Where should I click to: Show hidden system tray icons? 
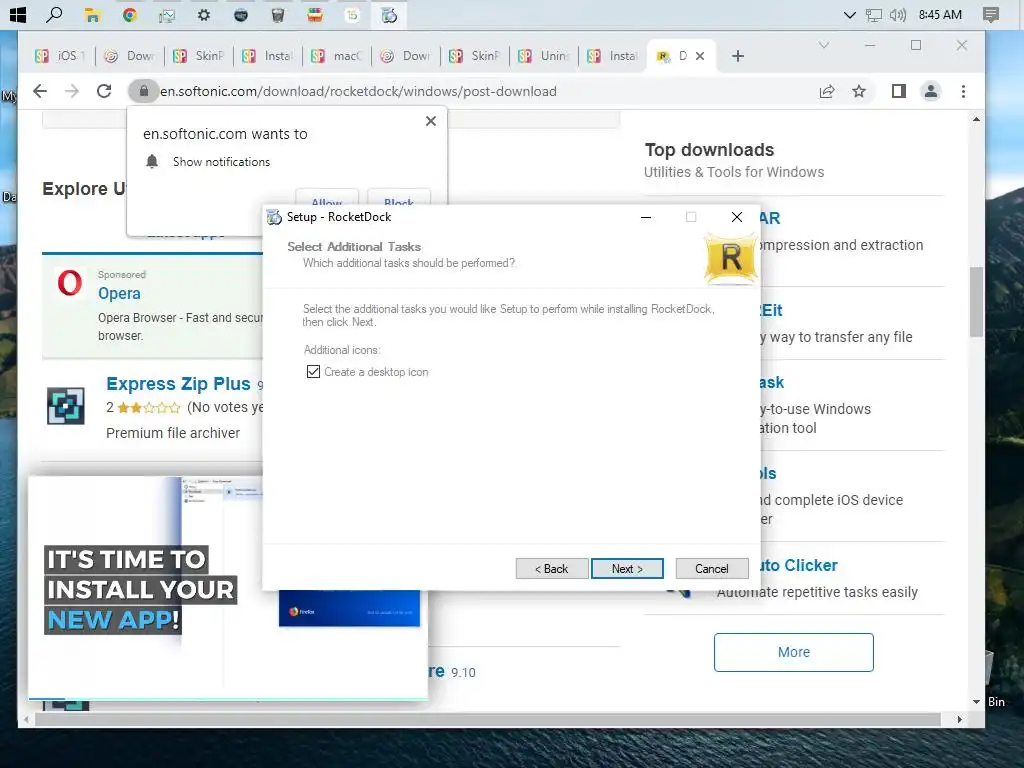pos(849,15)
